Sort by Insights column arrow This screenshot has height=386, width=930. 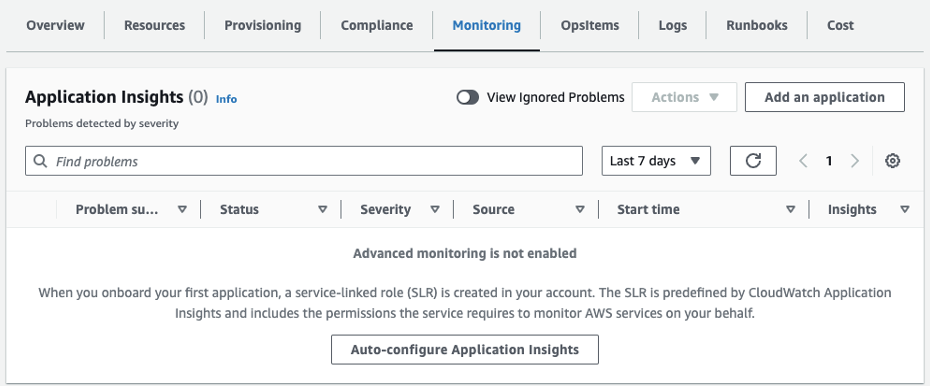(x=904, y=209)
